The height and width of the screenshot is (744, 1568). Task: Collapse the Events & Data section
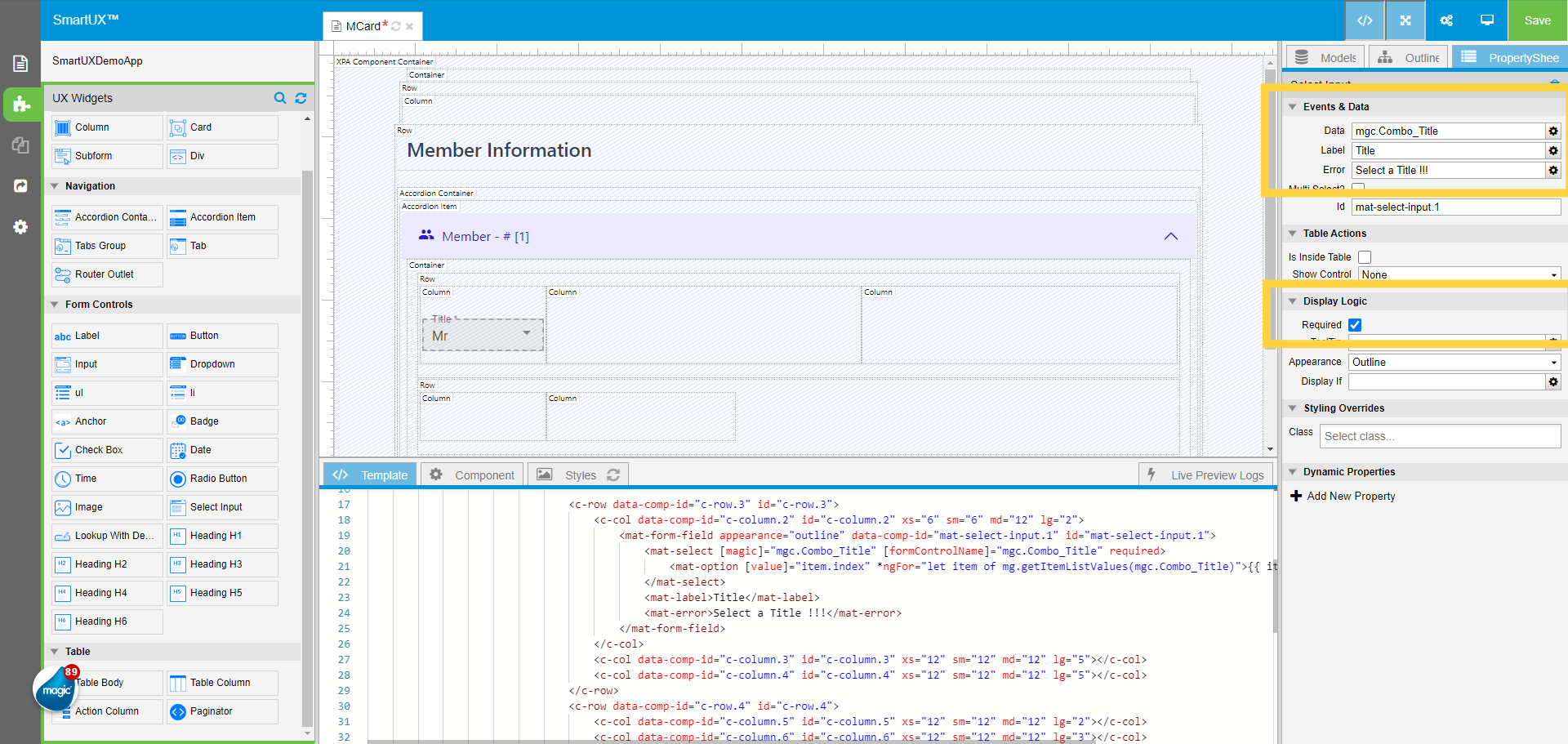[x=1293, y=106]
